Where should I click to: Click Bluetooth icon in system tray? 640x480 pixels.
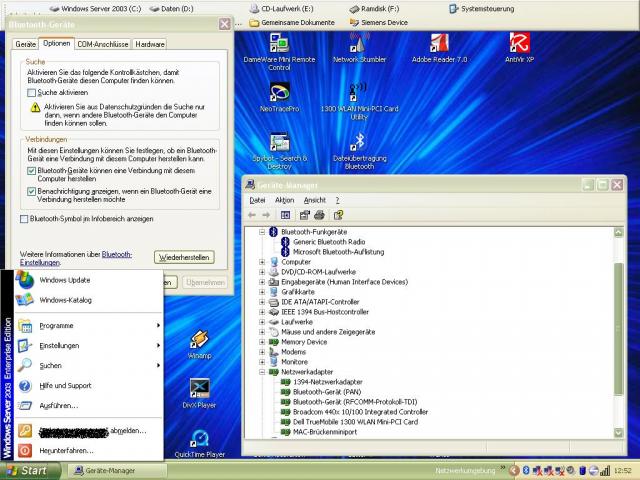coord(526,471)
